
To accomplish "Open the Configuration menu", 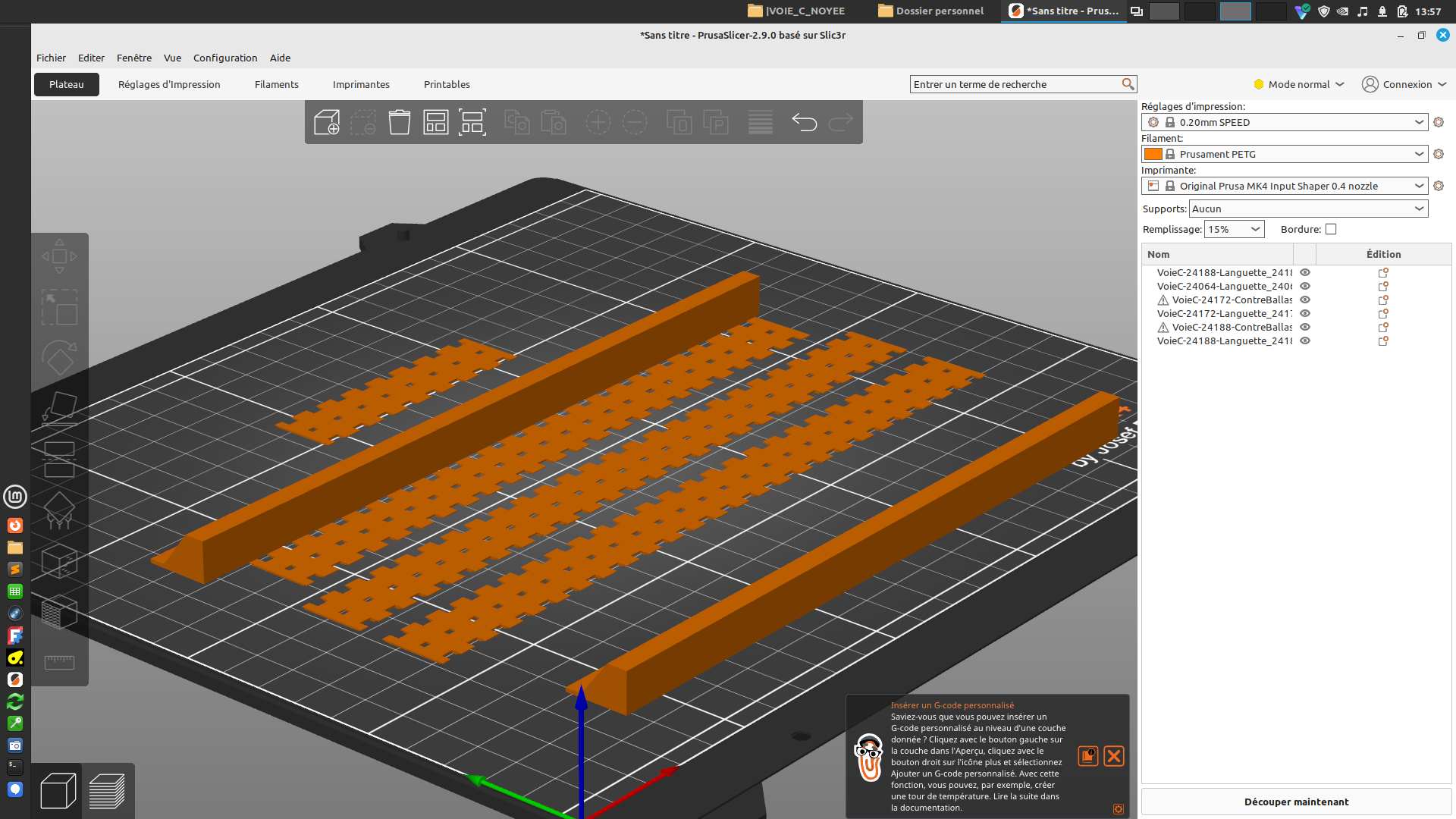I will tap(225, 58).
